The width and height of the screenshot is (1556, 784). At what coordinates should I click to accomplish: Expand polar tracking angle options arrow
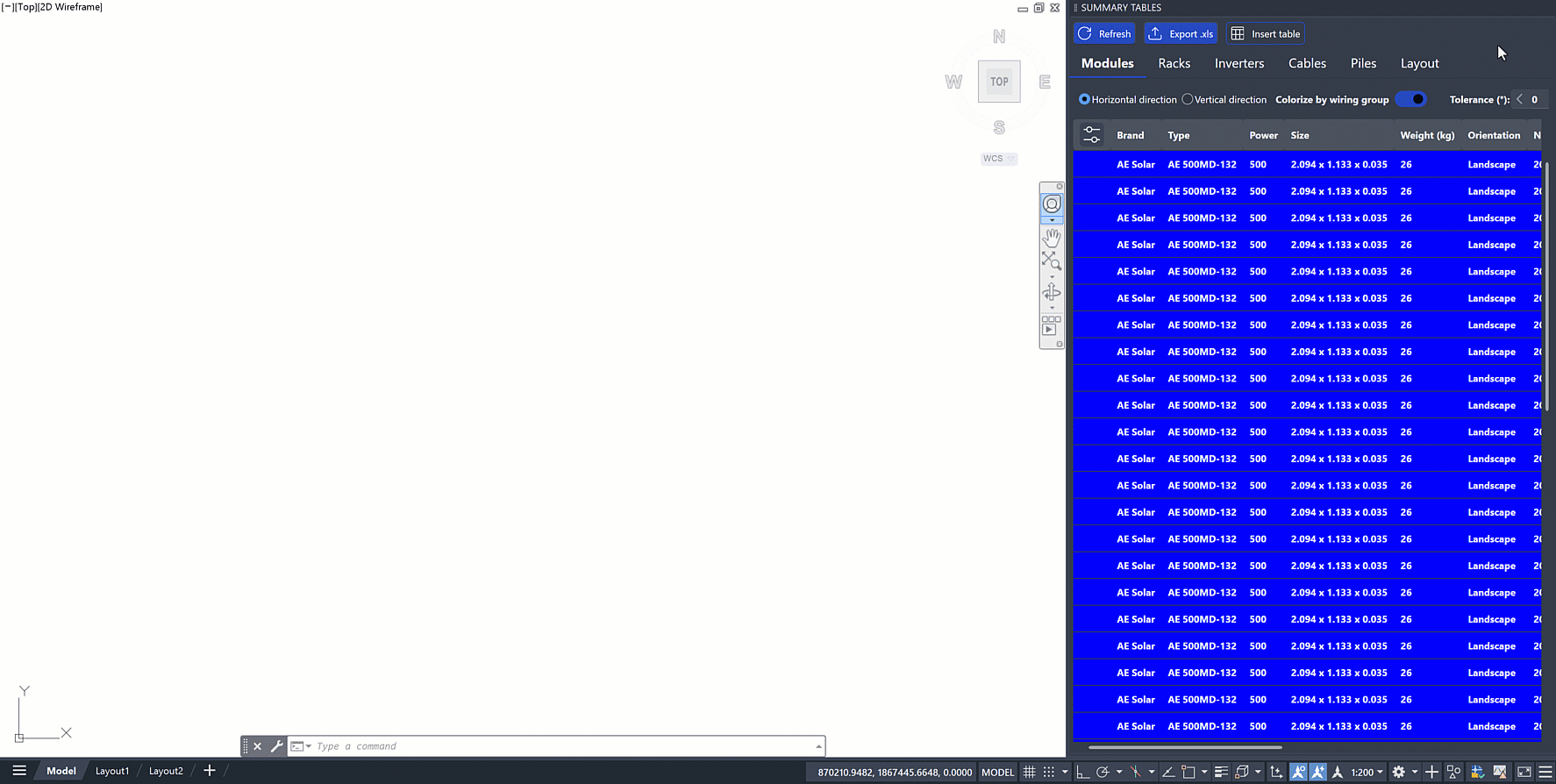pyautogui.click(x=1119, y=772)
